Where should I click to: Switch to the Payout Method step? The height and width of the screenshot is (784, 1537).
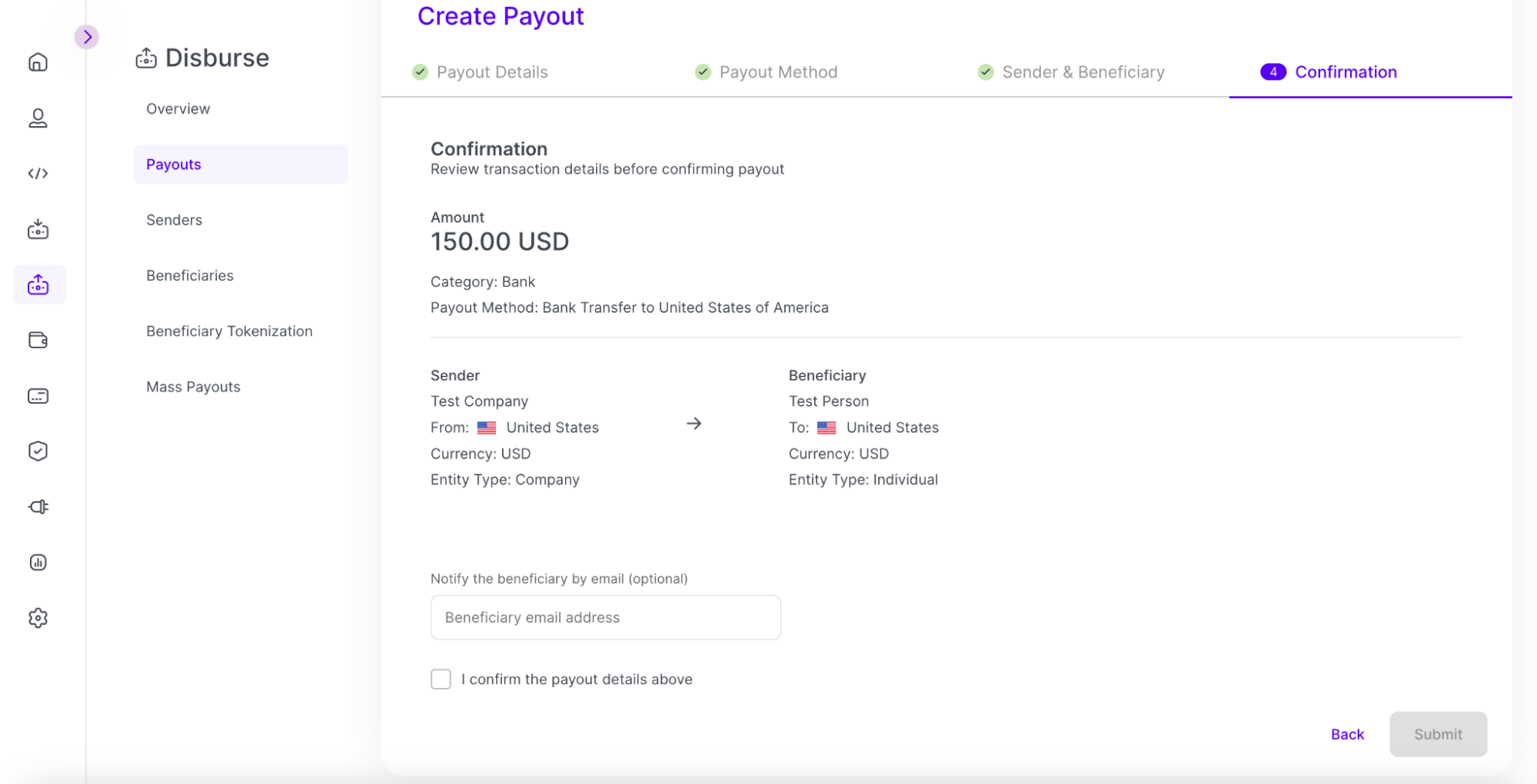pyautogui.click(x=777, y=72)
